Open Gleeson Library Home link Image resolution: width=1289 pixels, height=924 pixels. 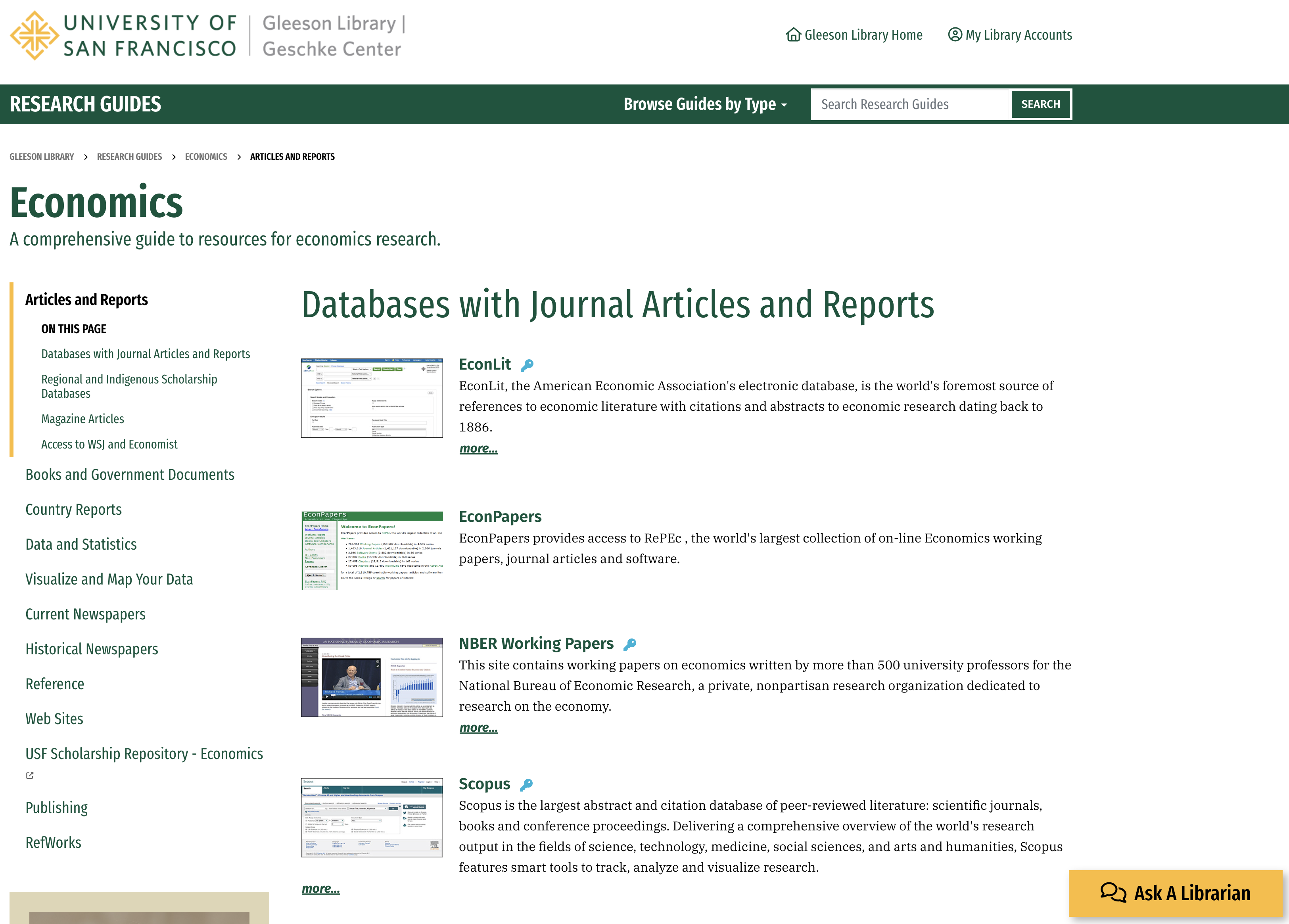coord(854,35)
